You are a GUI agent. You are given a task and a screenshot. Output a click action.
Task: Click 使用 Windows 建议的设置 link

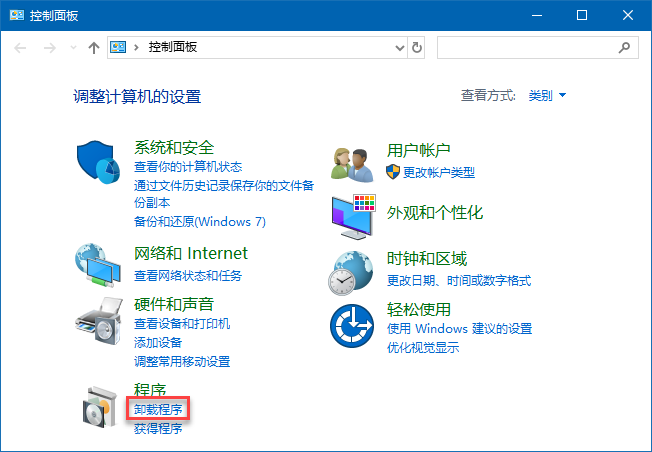click(459, 329)
